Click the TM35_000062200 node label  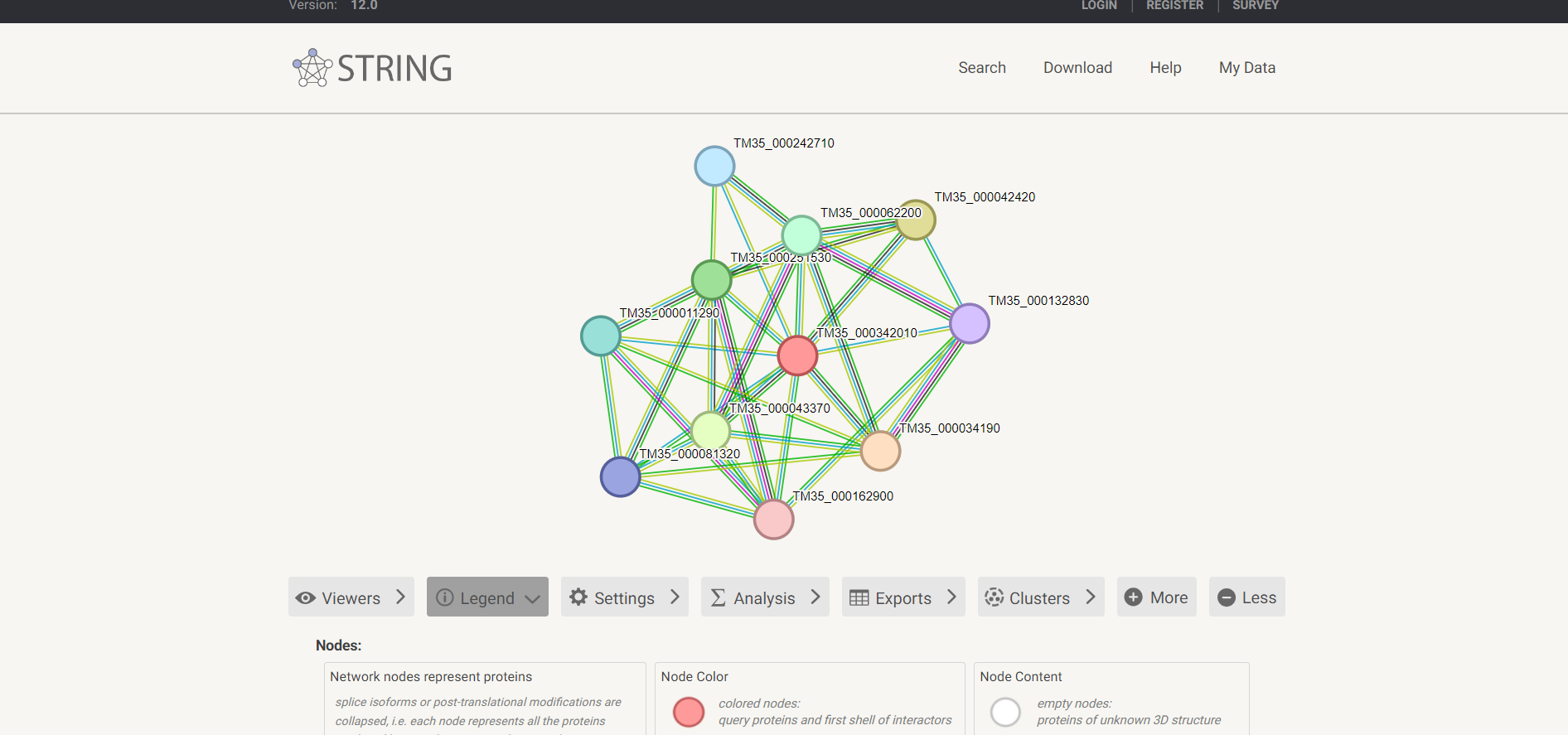click(x=871, y=213)
